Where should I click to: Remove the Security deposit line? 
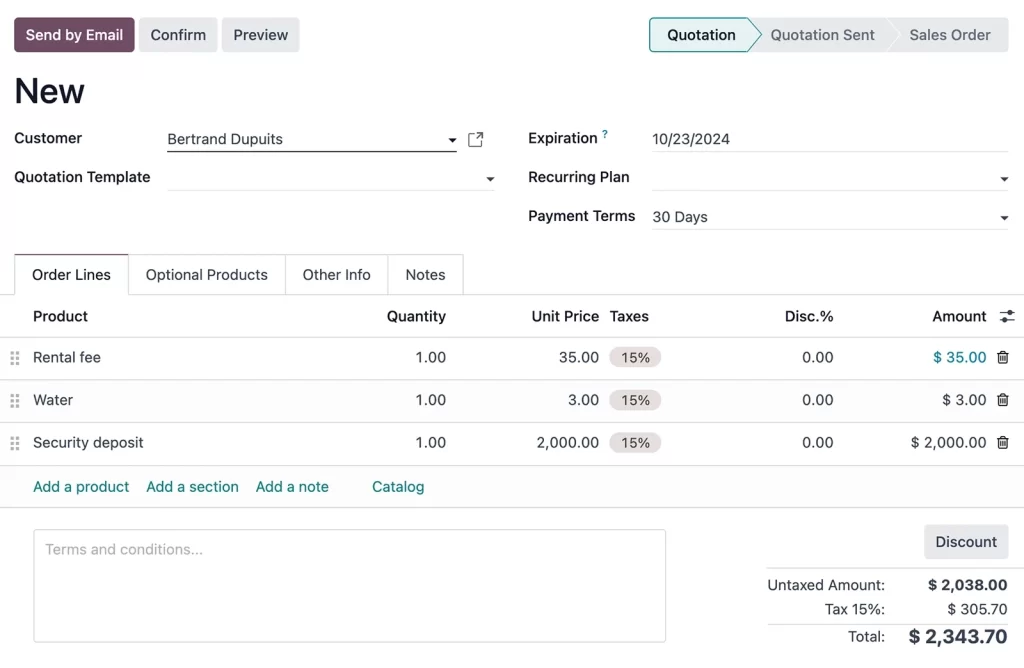1003,442
